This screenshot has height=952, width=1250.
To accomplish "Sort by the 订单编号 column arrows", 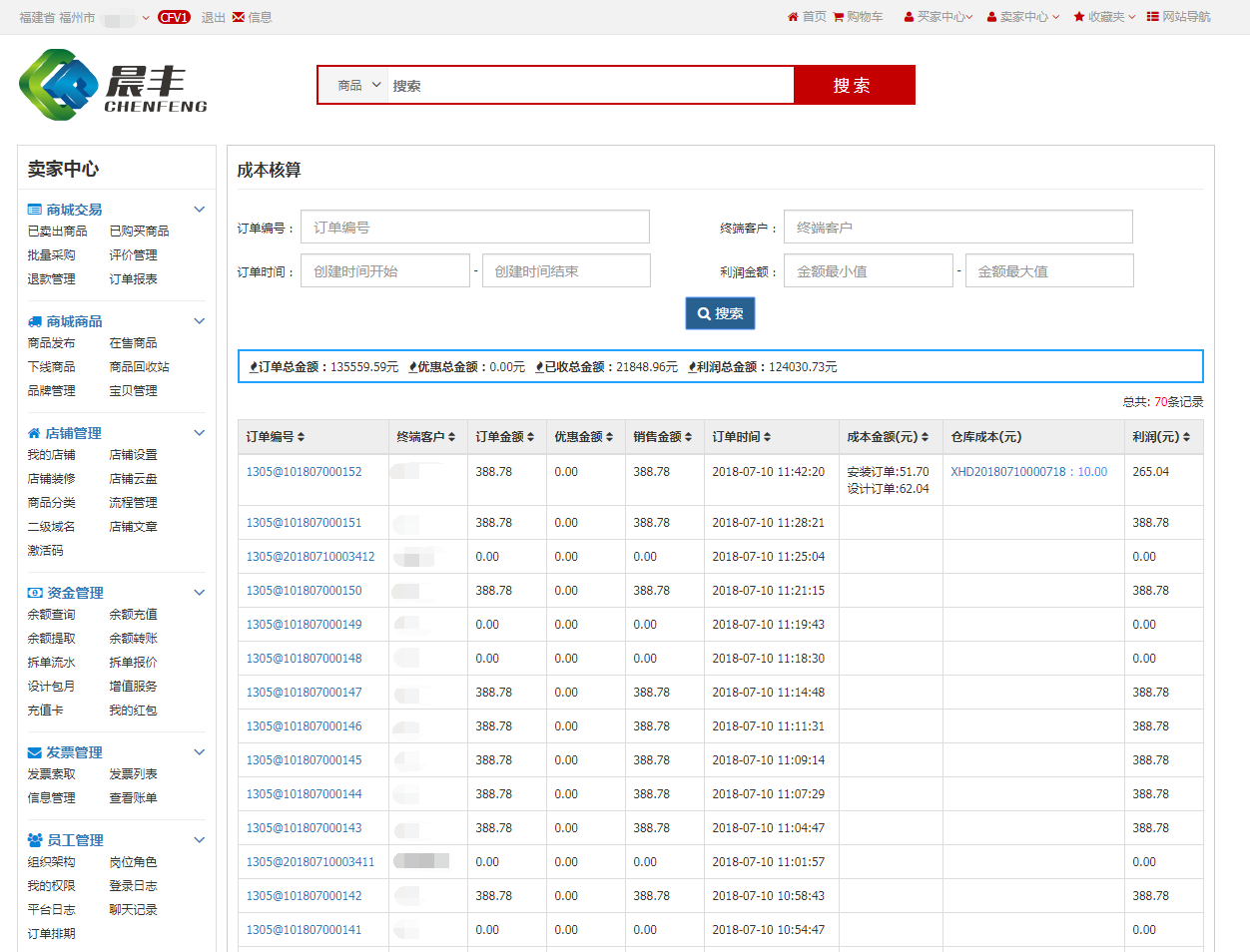I will coord(301,437).
